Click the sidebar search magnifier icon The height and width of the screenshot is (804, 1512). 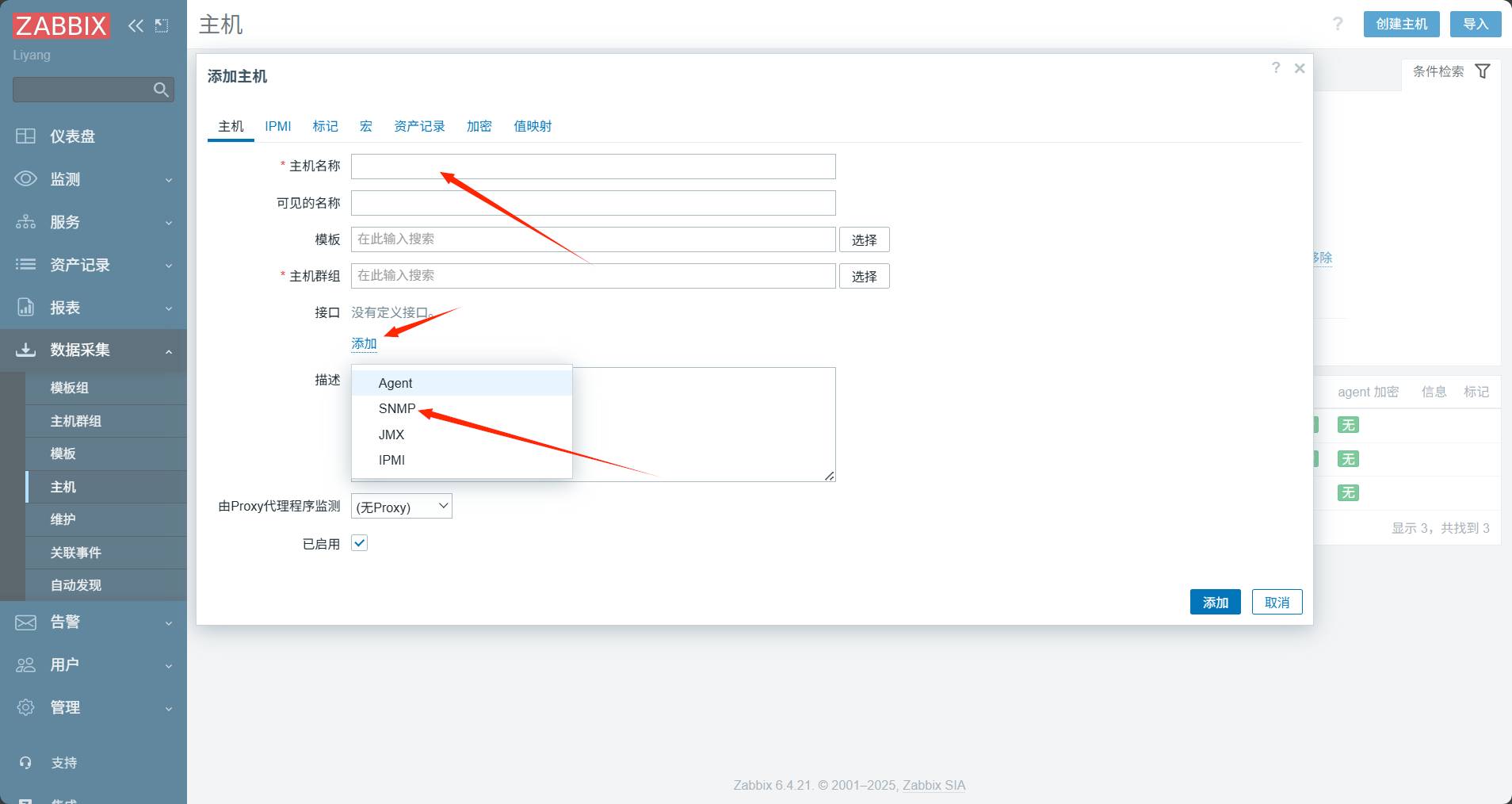pyautogui.click(x=161, y=90)
